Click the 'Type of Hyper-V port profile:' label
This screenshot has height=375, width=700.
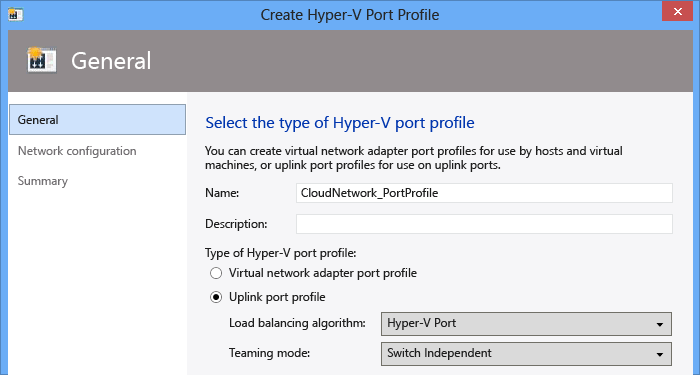pyautogui.click(x=280, y=253)
